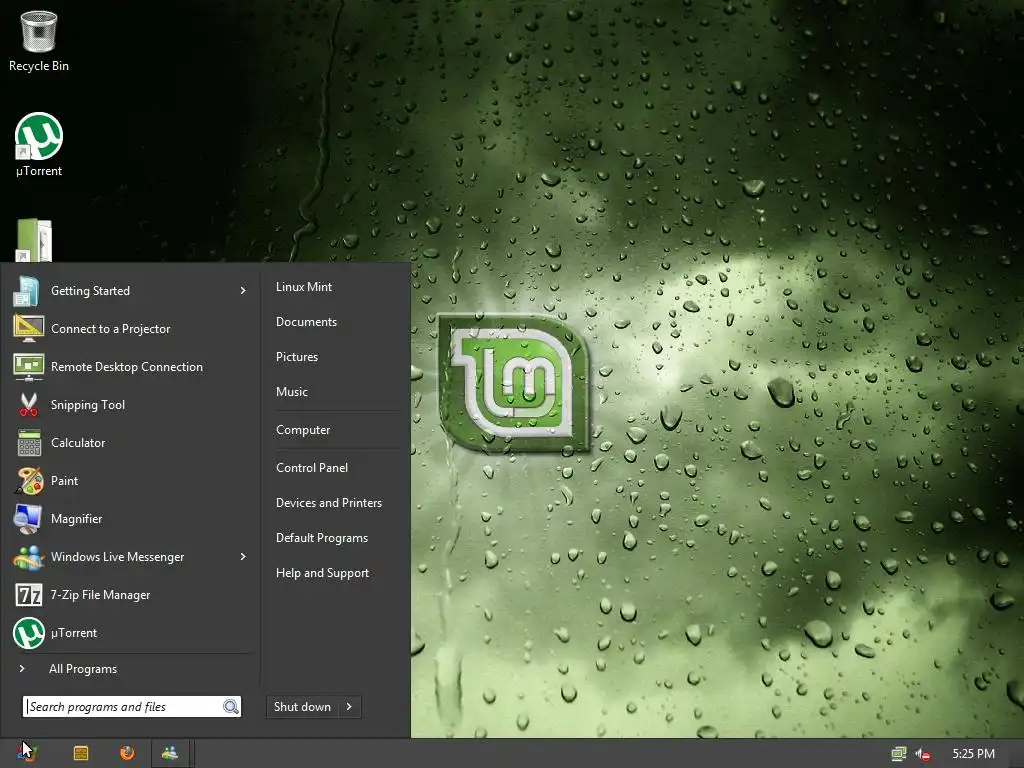Open Devices and Printers
1024x768 pixels.
coord(328,503)
